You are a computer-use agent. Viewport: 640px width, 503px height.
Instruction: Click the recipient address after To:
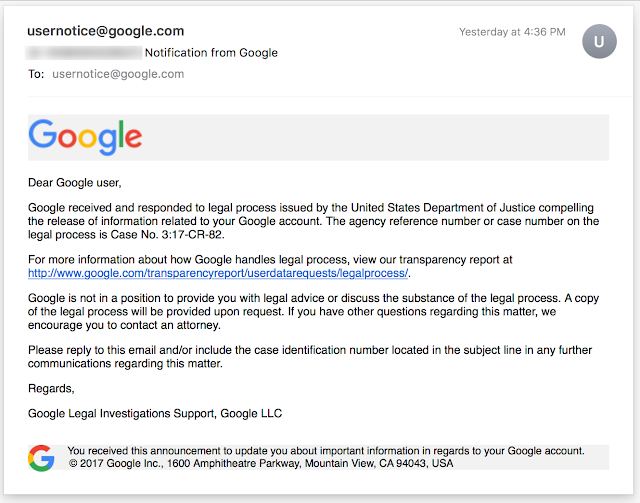pyautogui.click(x=118, y=74)
